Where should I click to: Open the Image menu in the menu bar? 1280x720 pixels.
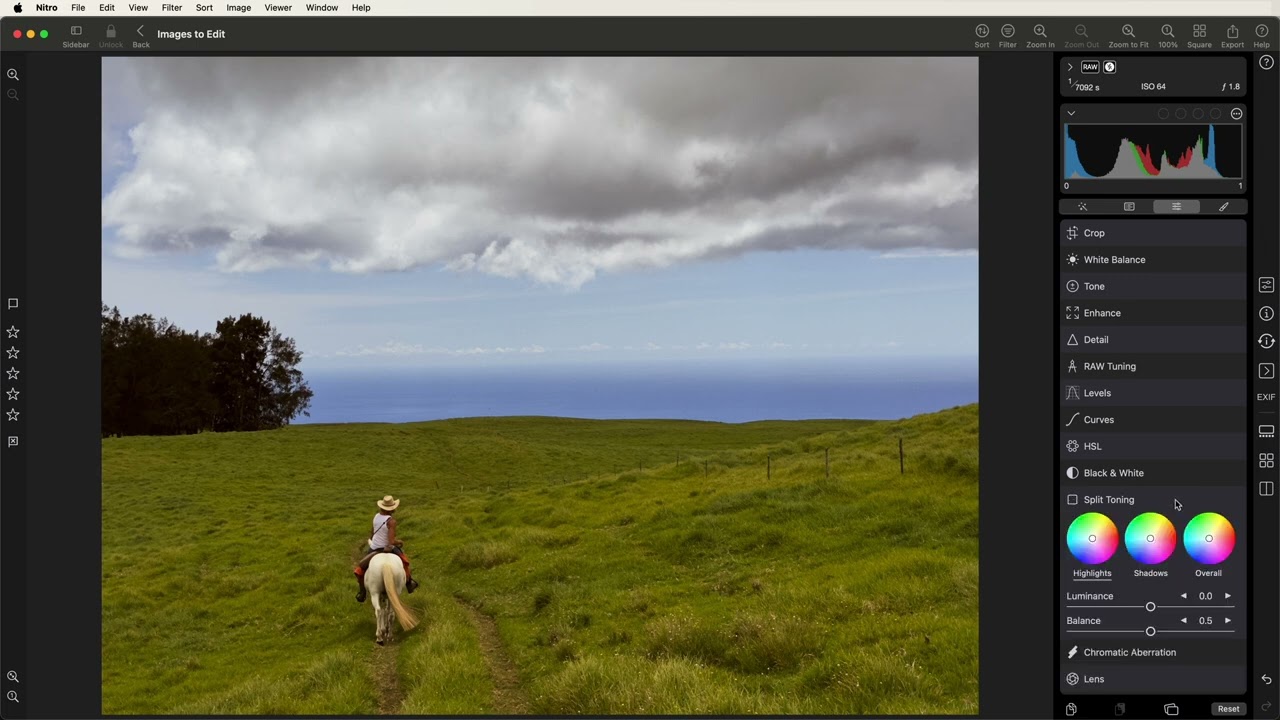tap(239, 8)
